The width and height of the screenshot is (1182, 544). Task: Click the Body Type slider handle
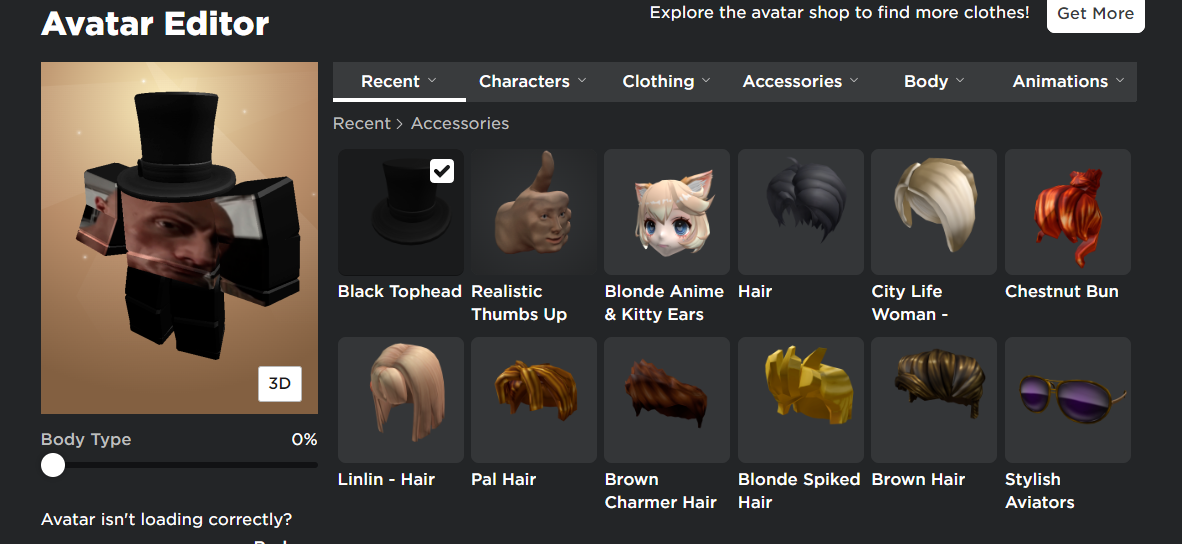(53, 465)
